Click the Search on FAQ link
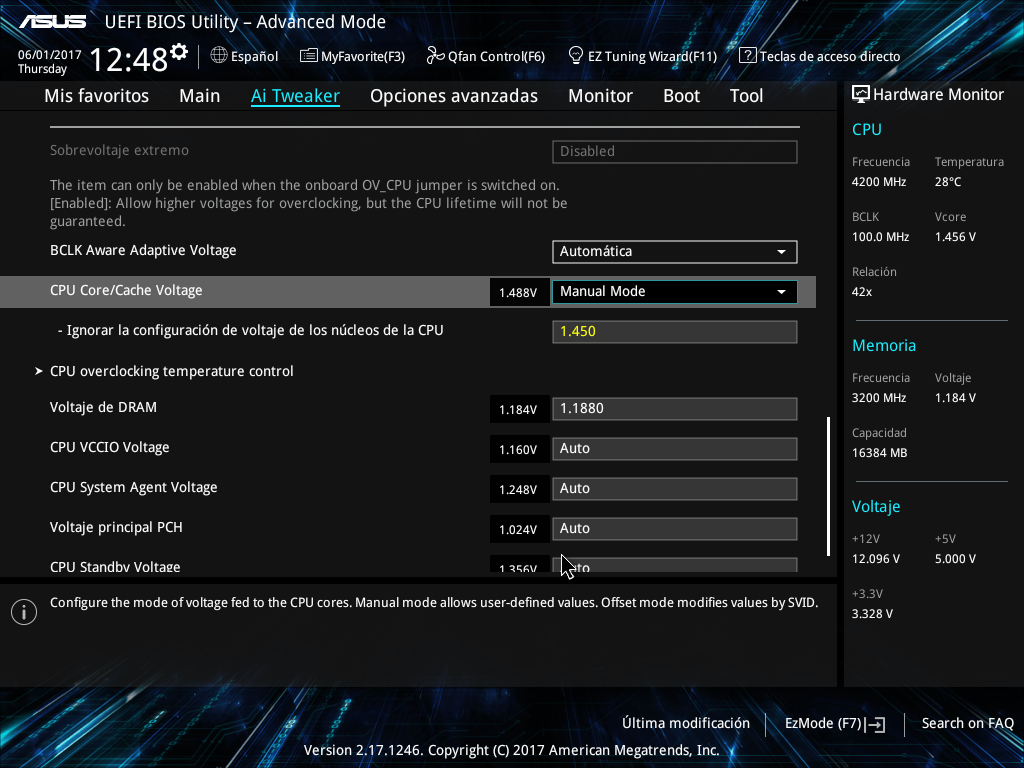 click(967, 723)
